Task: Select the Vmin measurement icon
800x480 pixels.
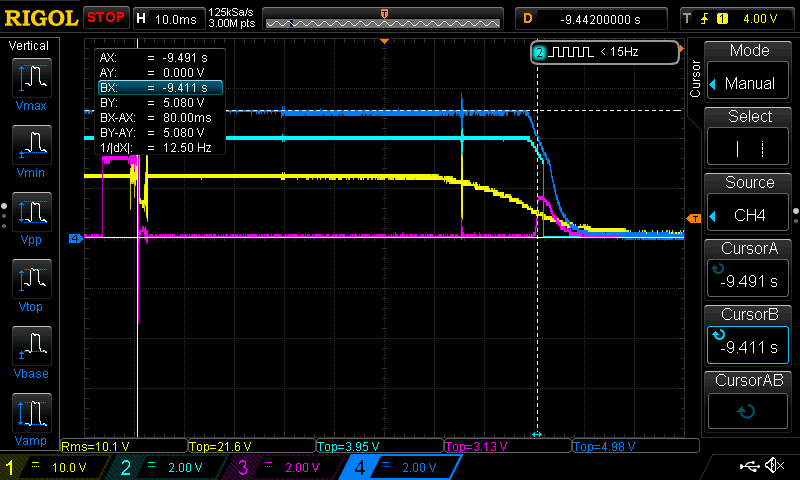Action: click(x=32, y=145)
